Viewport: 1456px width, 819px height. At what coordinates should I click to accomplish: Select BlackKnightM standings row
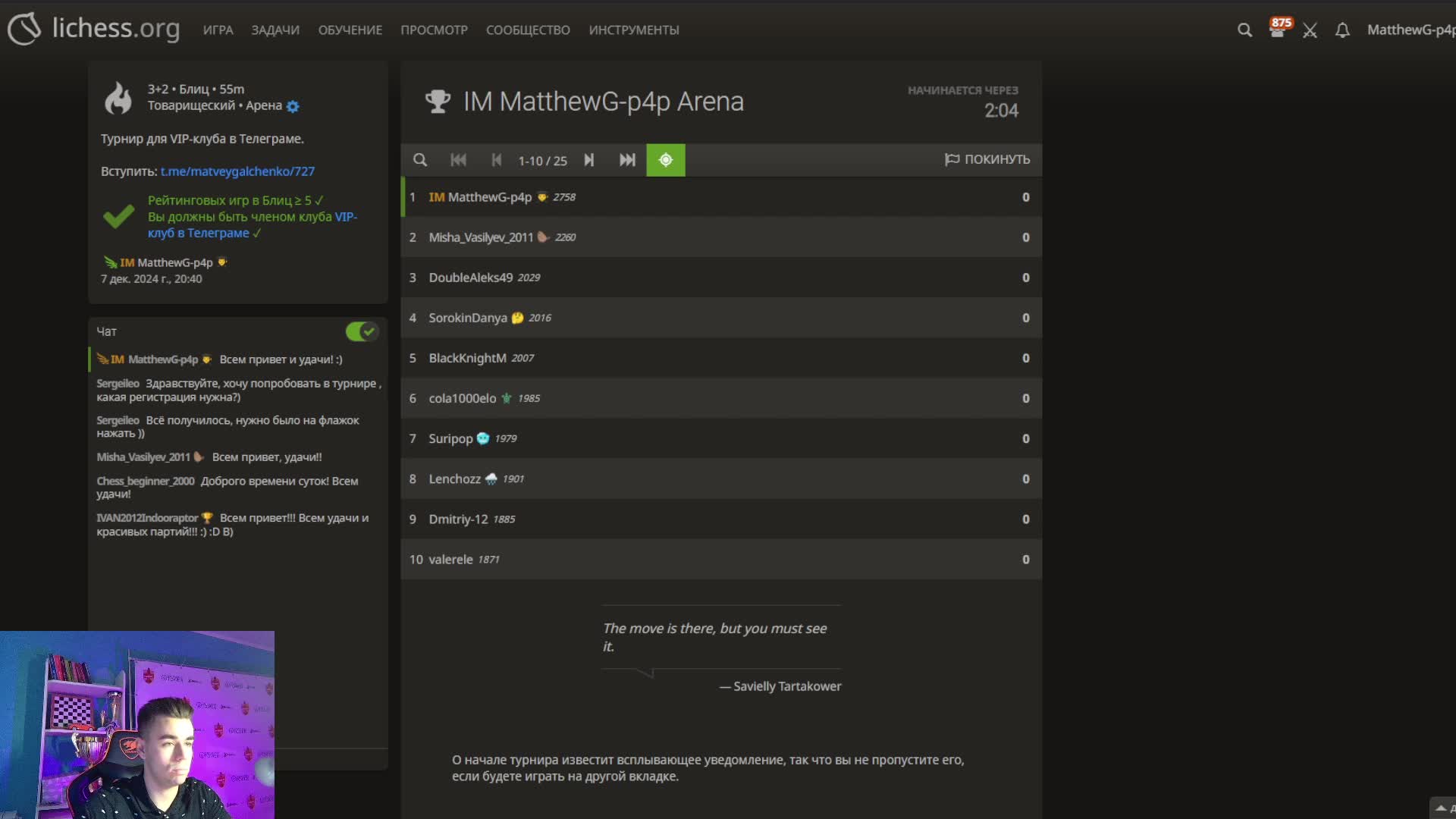point(721,358)
